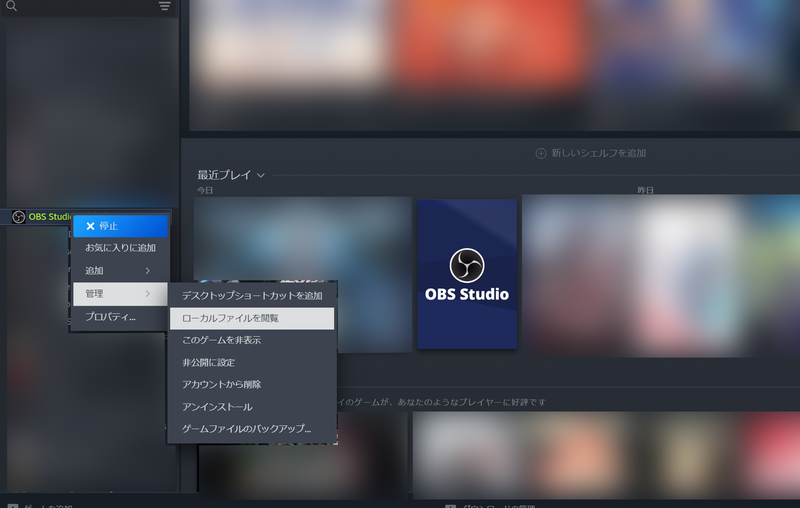Choose お気に入りに追加 from context menu
The height and width of the screenshot is (508, 800).
(x=120, y=248)
